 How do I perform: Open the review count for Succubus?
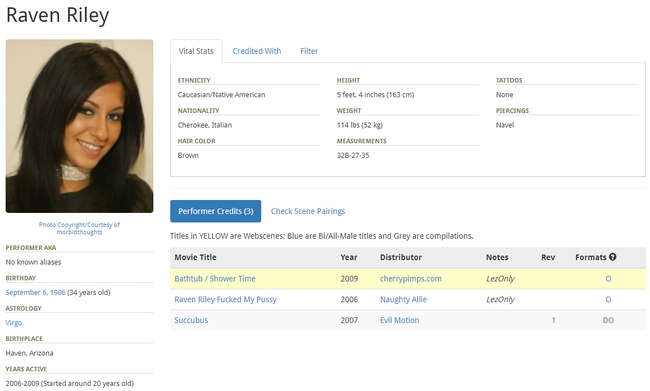tap(553, 320)
